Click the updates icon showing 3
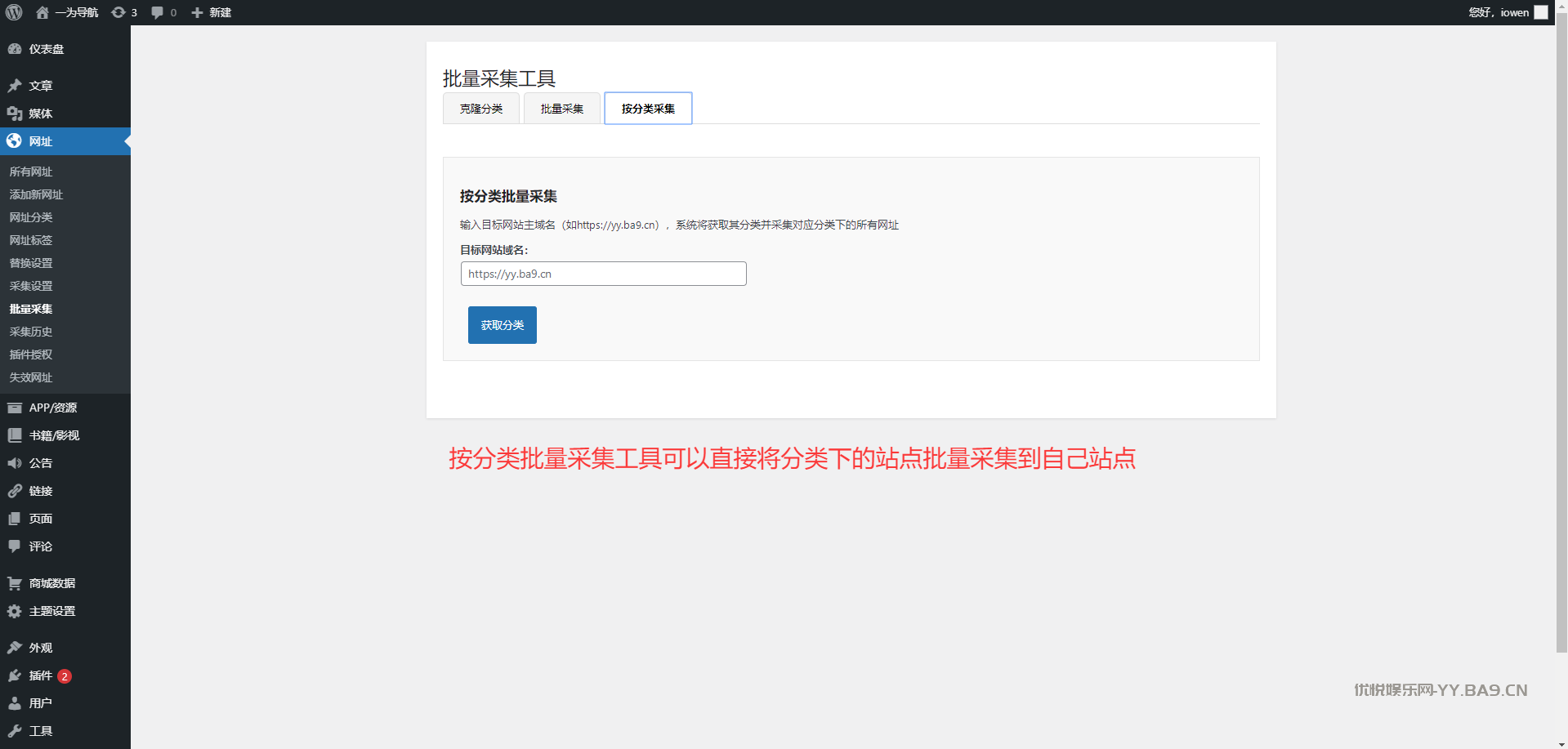The image size is (1568, 749). pos(118,12)
